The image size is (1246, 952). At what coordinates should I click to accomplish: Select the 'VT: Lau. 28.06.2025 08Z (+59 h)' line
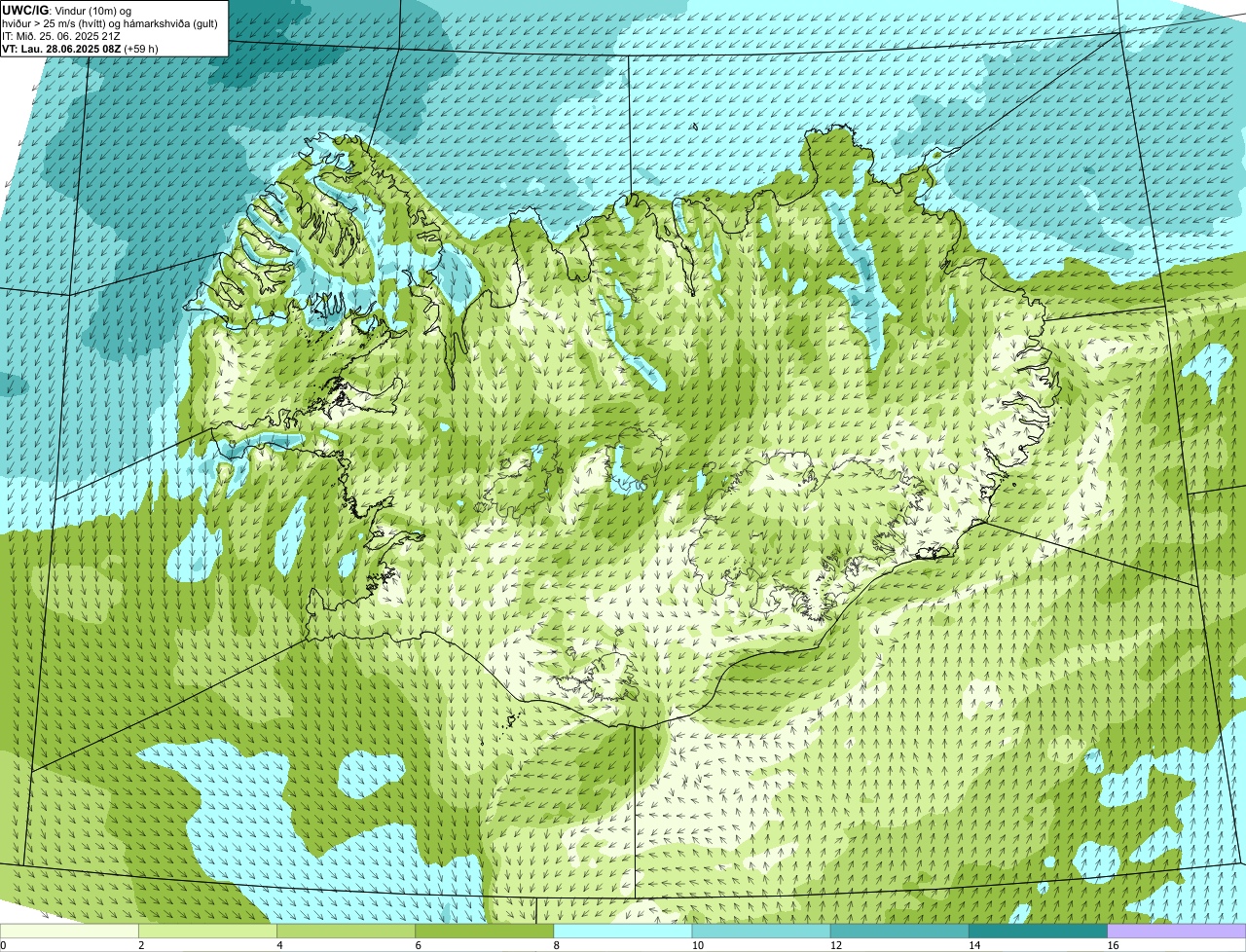pyautogui.click(x=80, y=48)
